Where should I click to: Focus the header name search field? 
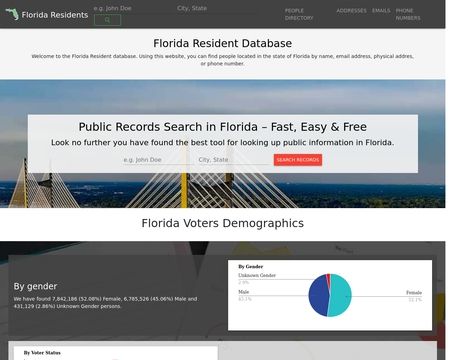click(x=133, y=8)
